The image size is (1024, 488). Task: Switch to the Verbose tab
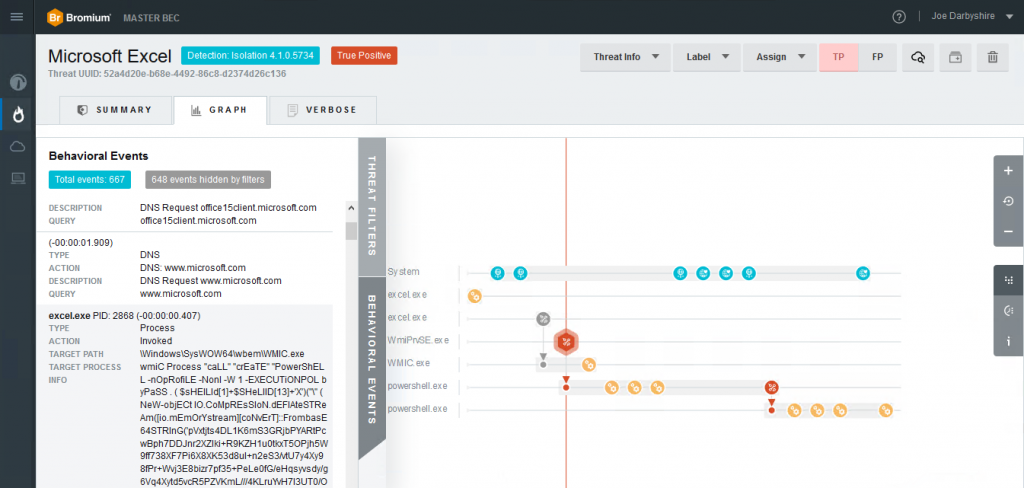coord(323,110)
